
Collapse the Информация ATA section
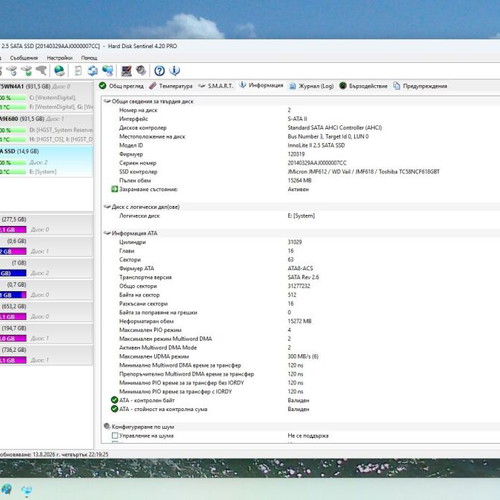pos(107,233)
